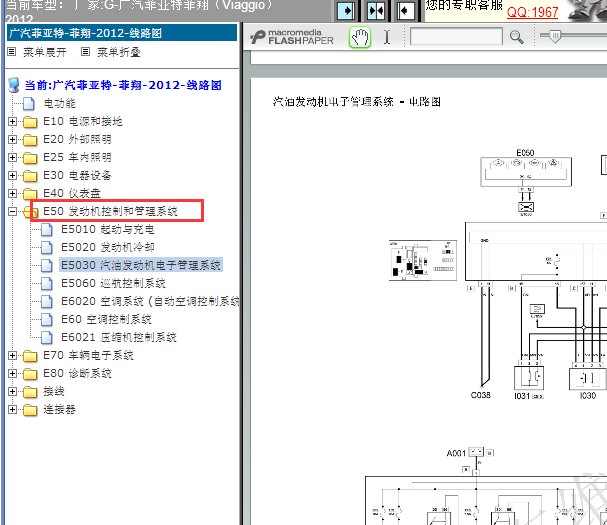Screen dimensions: 607x525
Task: Click the C038 connector label in diagram
Action: (x=480, y=395)
